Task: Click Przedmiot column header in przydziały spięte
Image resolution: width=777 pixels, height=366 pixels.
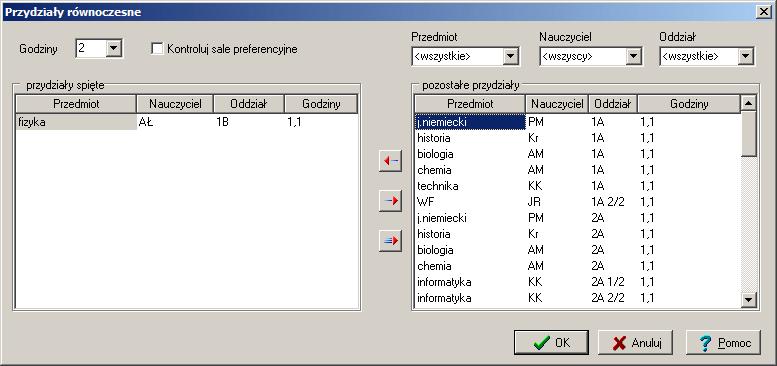Action: (x=76, y=104)
